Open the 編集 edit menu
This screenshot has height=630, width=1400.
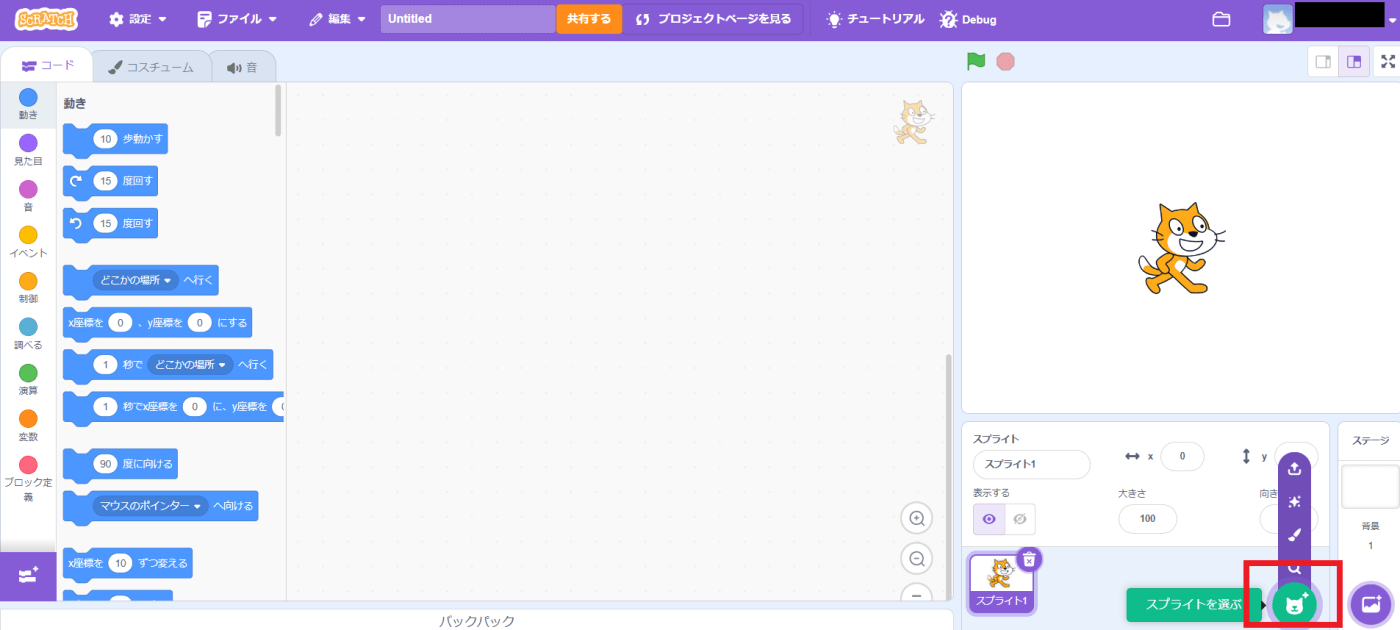pos(337,19)
